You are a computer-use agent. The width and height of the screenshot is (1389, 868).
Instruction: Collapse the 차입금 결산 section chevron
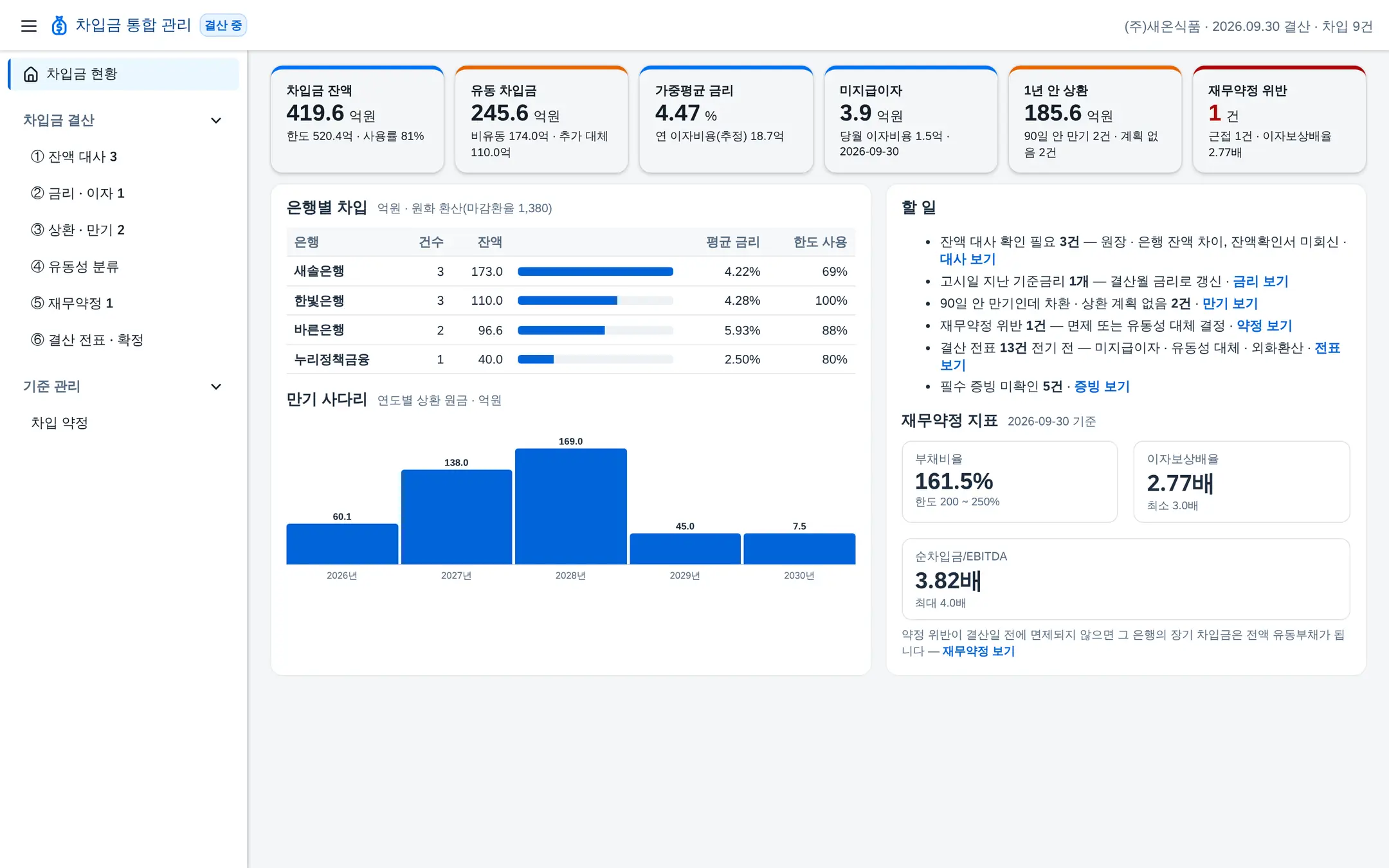pos(216,120)
